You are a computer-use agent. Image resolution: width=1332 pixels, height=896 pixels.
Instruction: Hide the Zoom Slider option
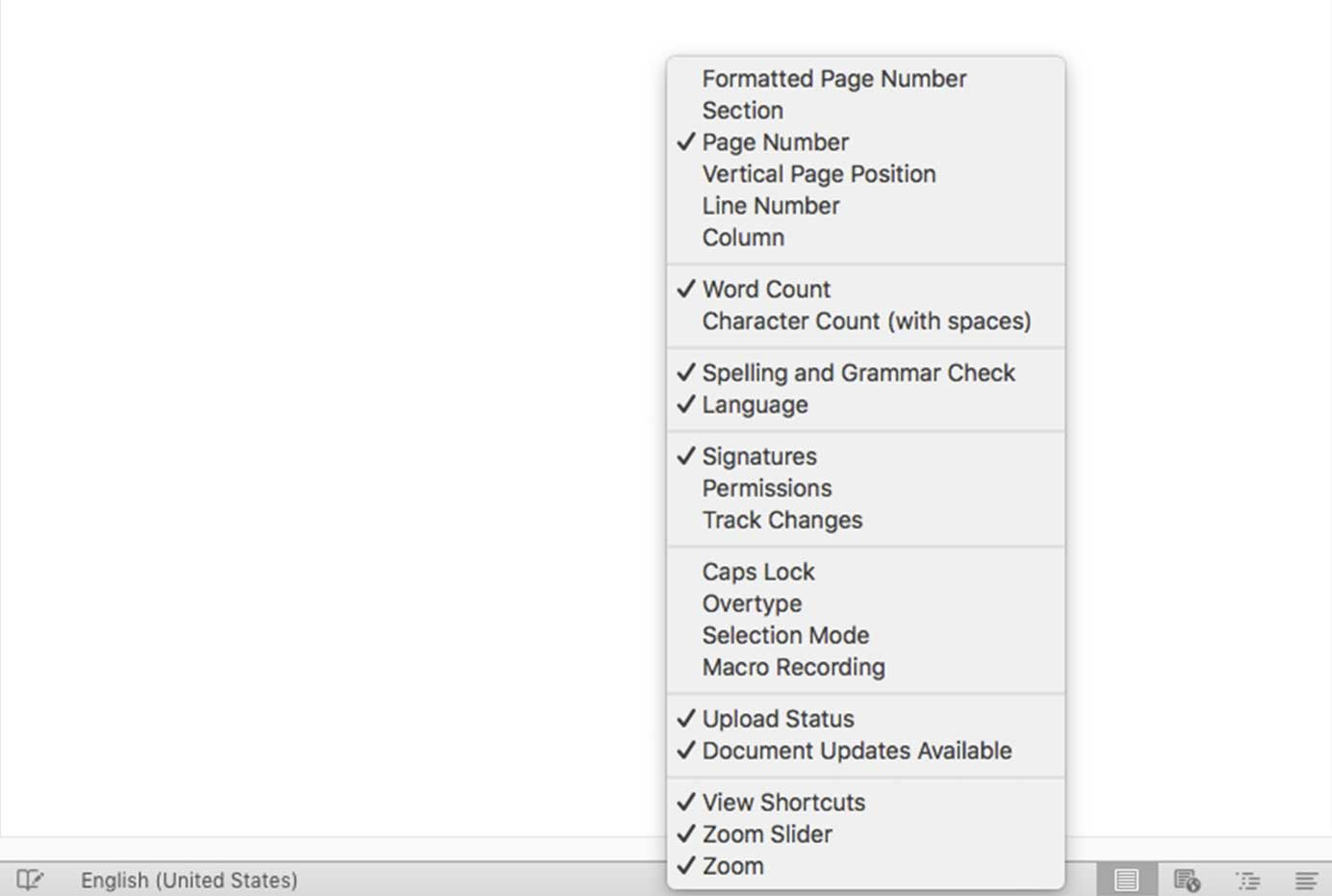(x=766, y=834)
